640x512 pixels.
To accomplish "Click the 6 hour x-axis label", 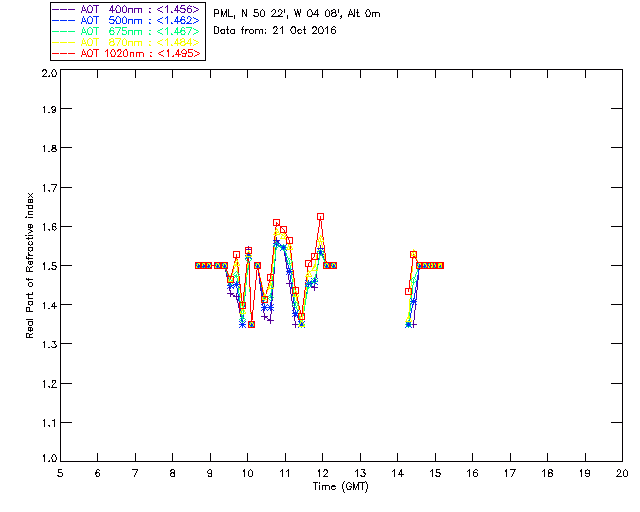I will click(x=98, y=473).
